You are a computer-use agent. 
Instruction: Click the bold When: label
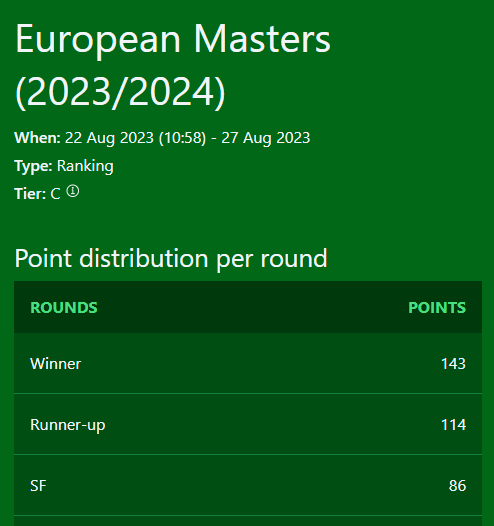pos(37,138)
